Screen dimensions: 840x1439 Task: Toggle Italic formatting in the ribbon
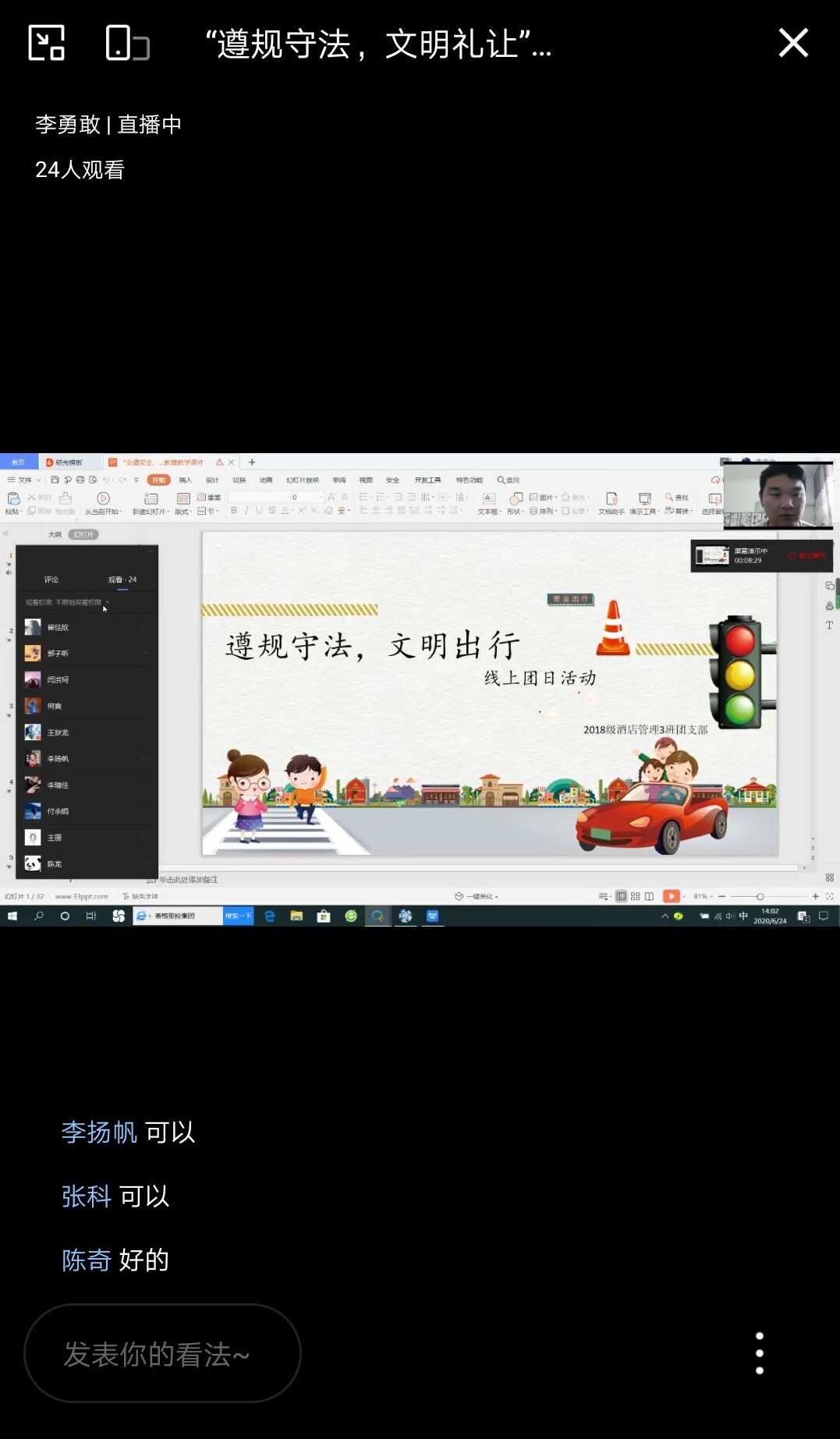[246, 510]
